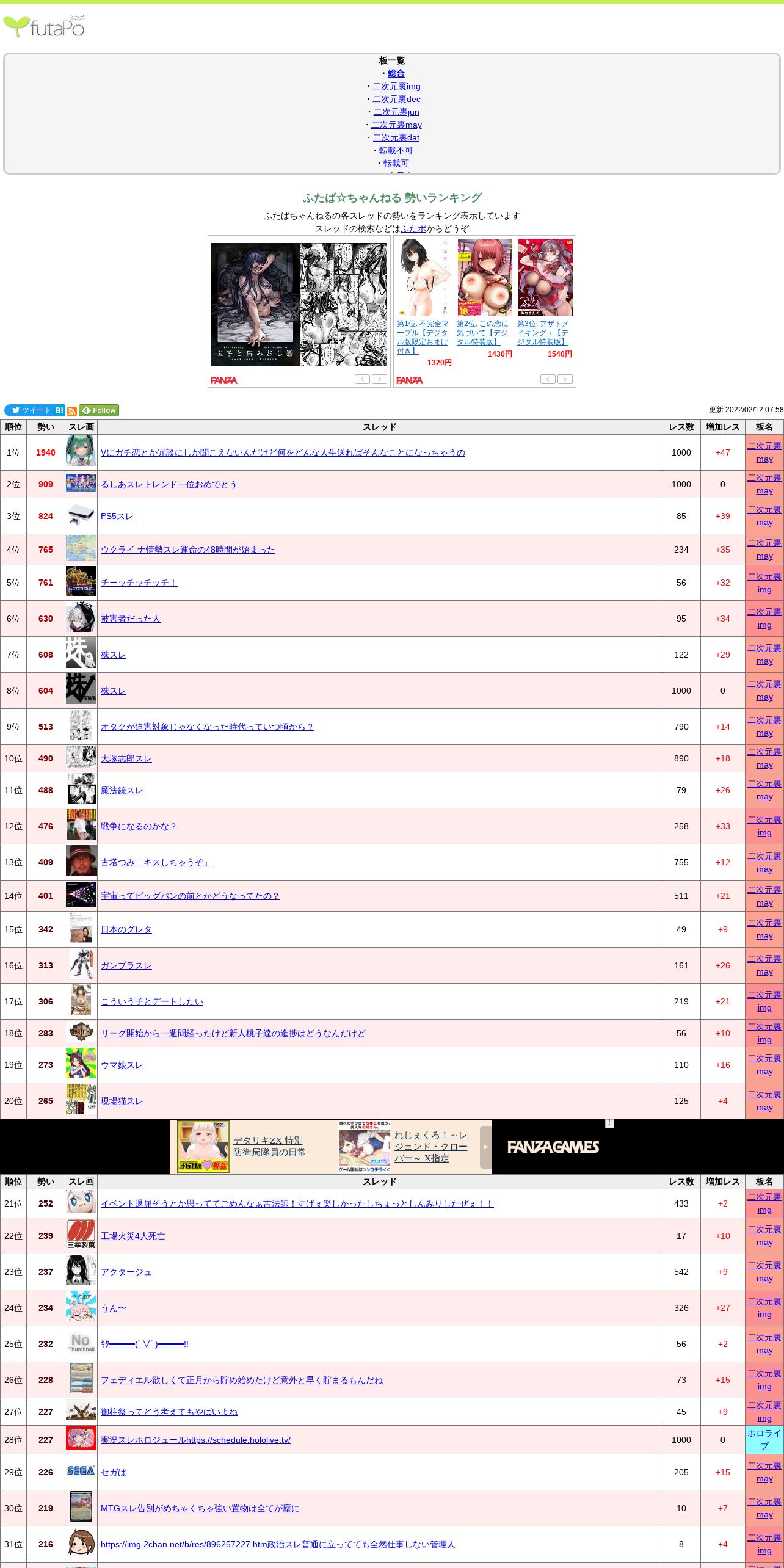This screenshot has height=1568, width=784.
Task: Click FANZA ad 第2位: この恋に気づいて
Action: pos(482,333)
